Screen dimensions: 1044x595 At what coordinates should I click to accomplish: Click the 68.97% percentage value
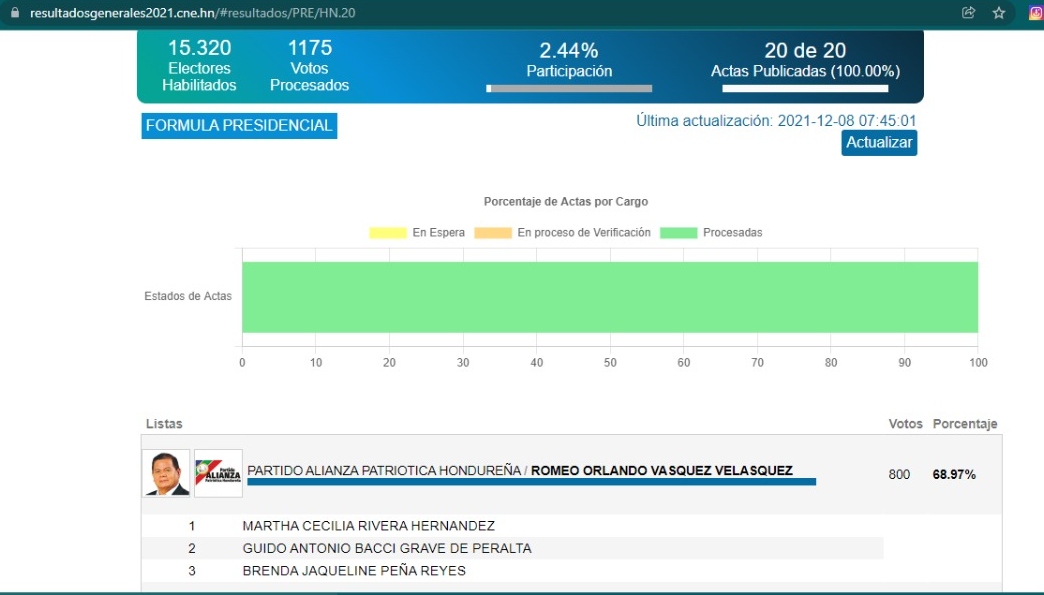954,475
